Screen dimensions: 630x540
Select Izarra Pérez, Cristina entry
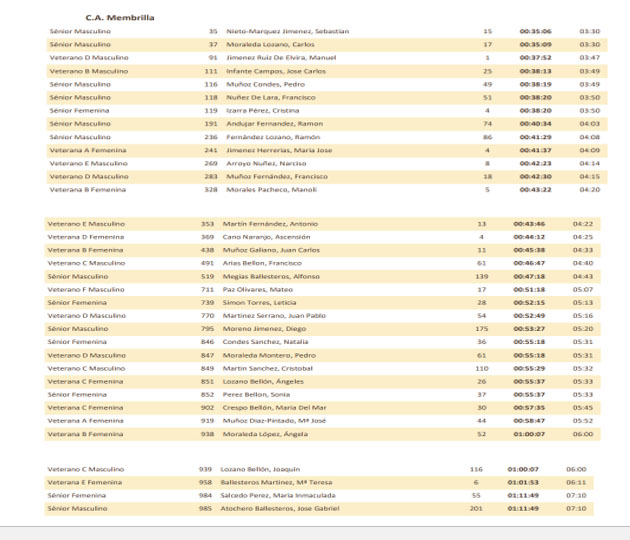[x=263, y=110]
